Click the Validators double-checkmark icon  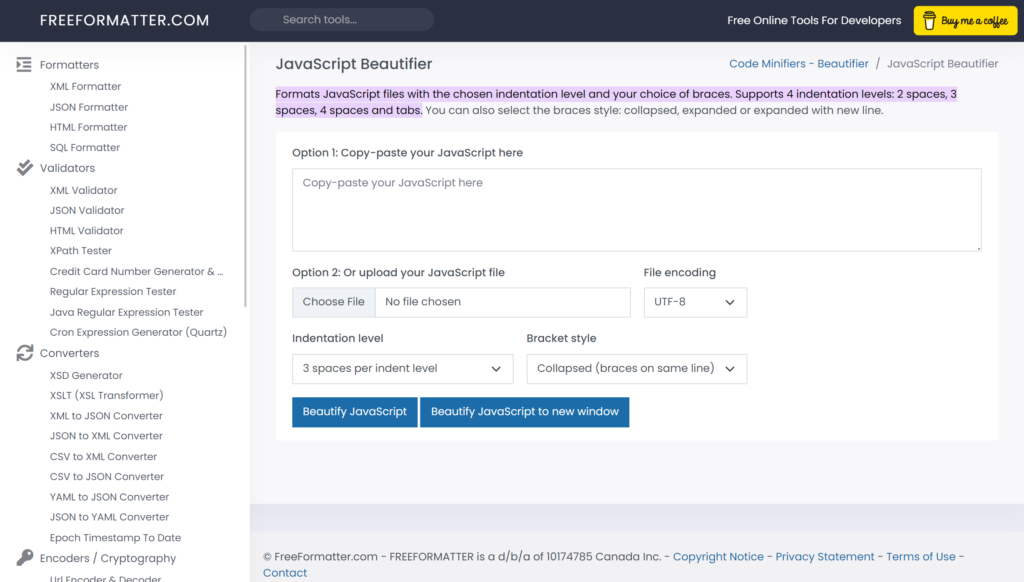(x=25, y=168)
